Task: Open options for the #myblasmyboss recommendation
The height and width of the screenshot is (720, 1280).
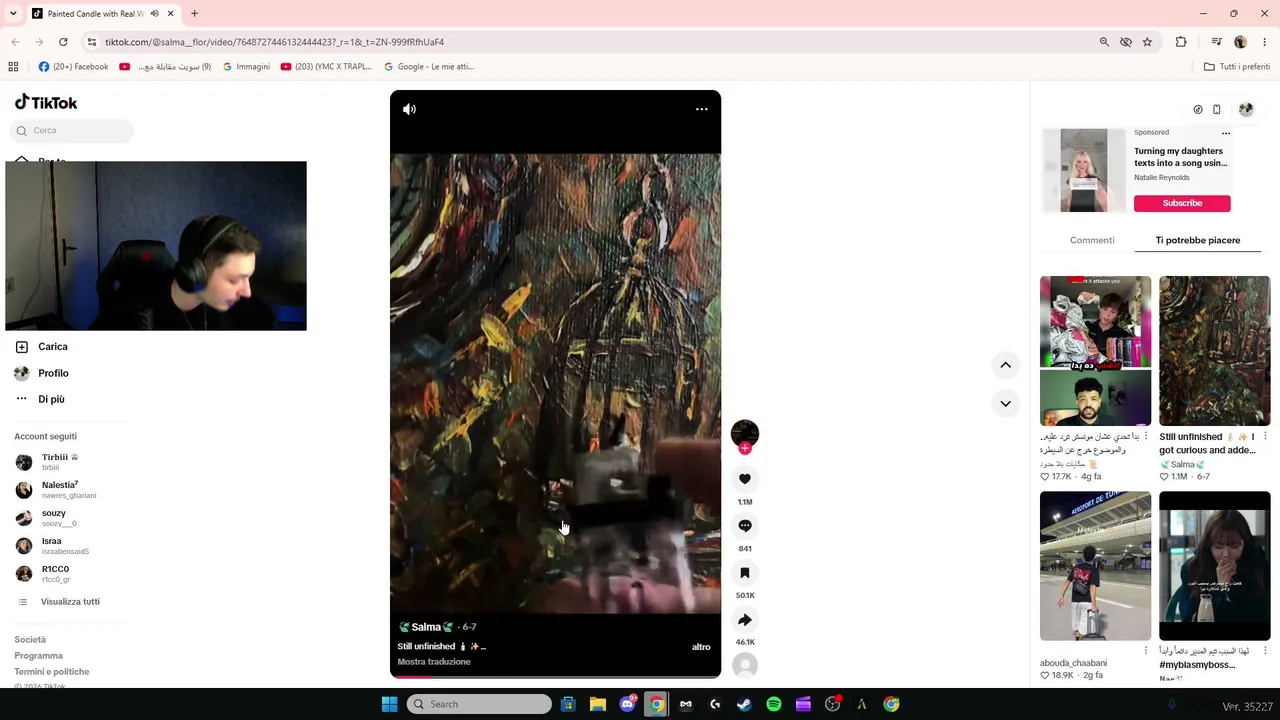Action: [x=1265, y=651]
